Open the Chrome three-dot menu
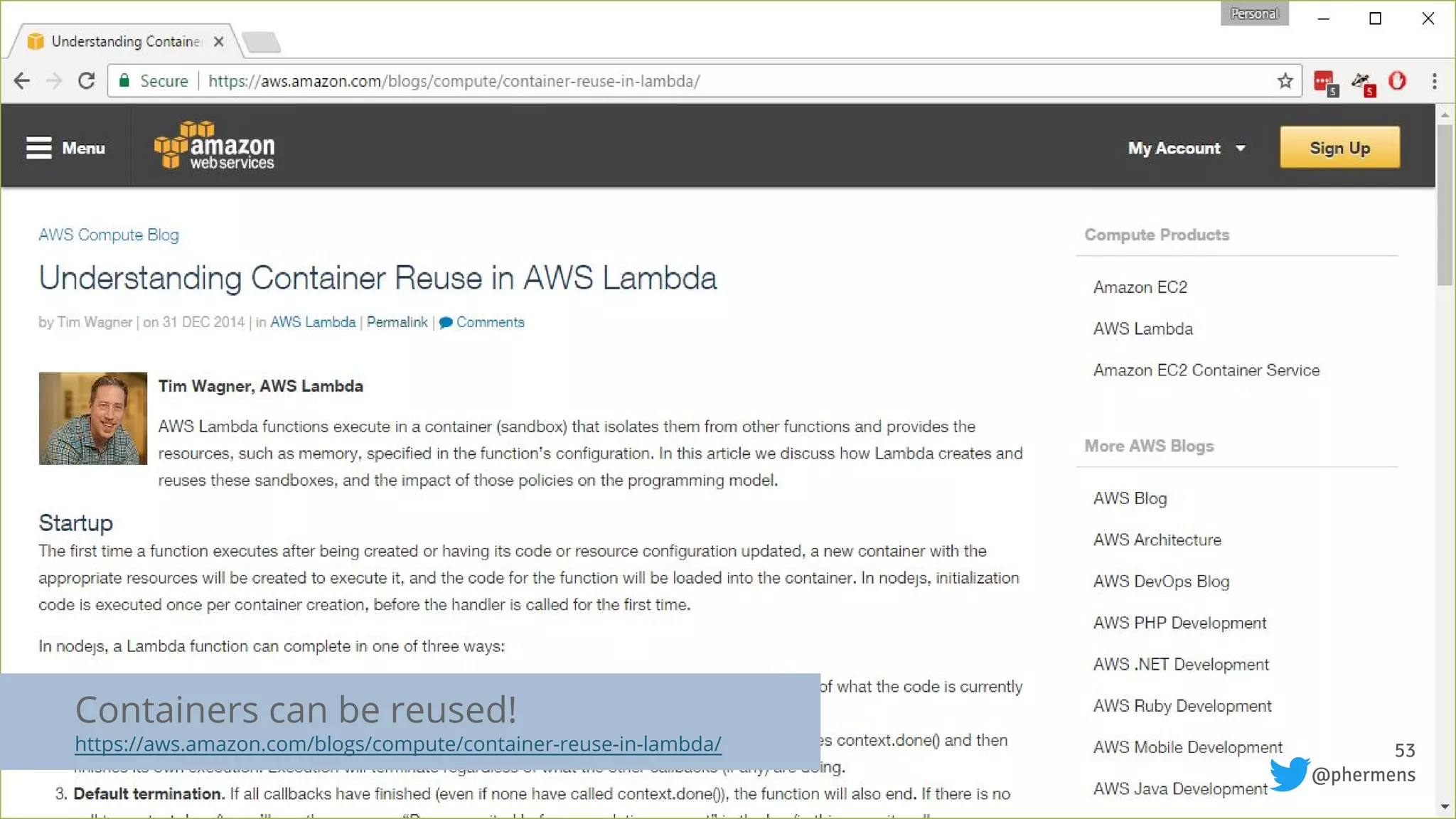 1435,81
